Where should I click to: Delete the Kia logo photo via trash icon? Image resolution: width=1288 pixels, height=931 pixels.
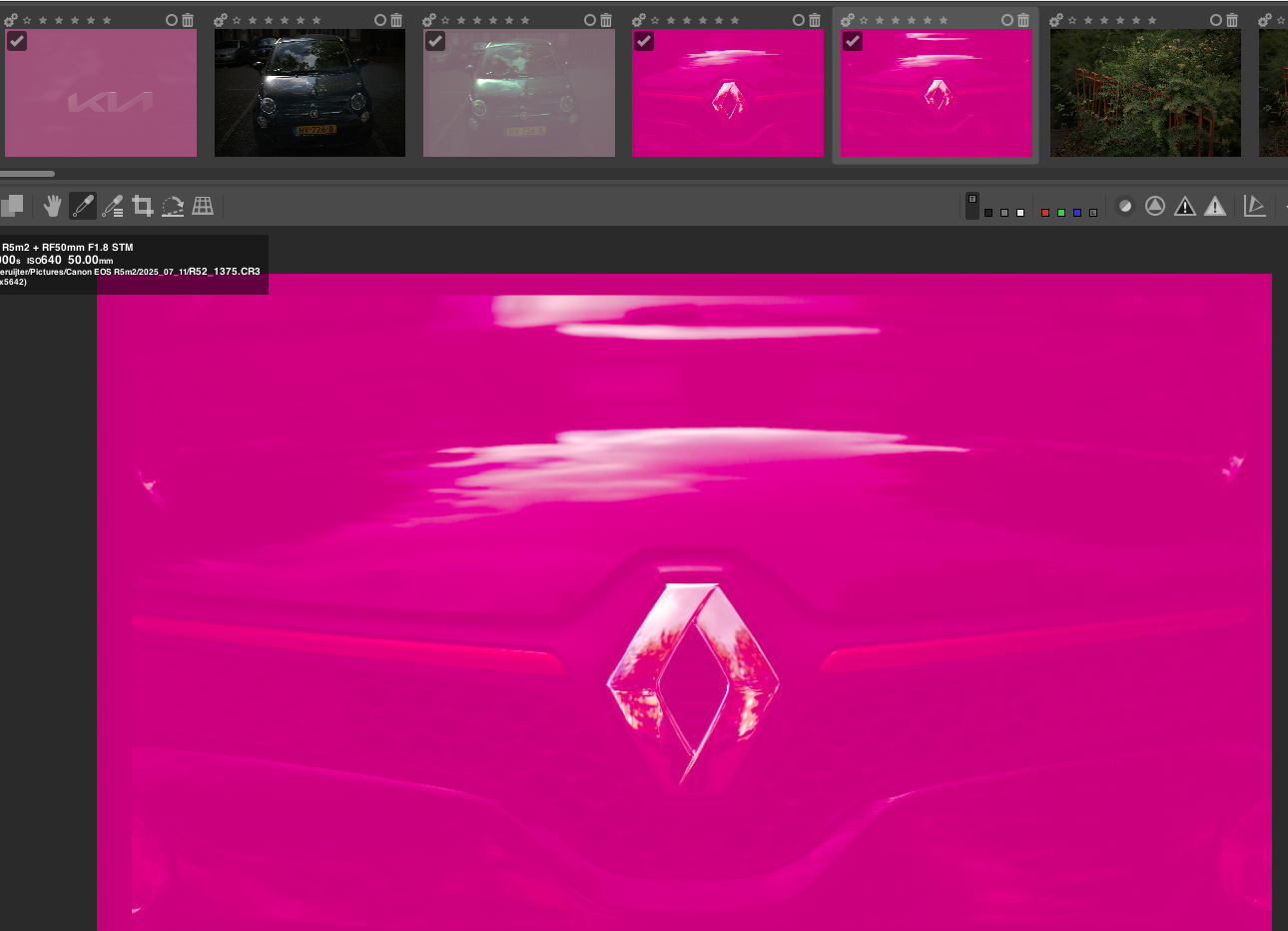[188, 20]
